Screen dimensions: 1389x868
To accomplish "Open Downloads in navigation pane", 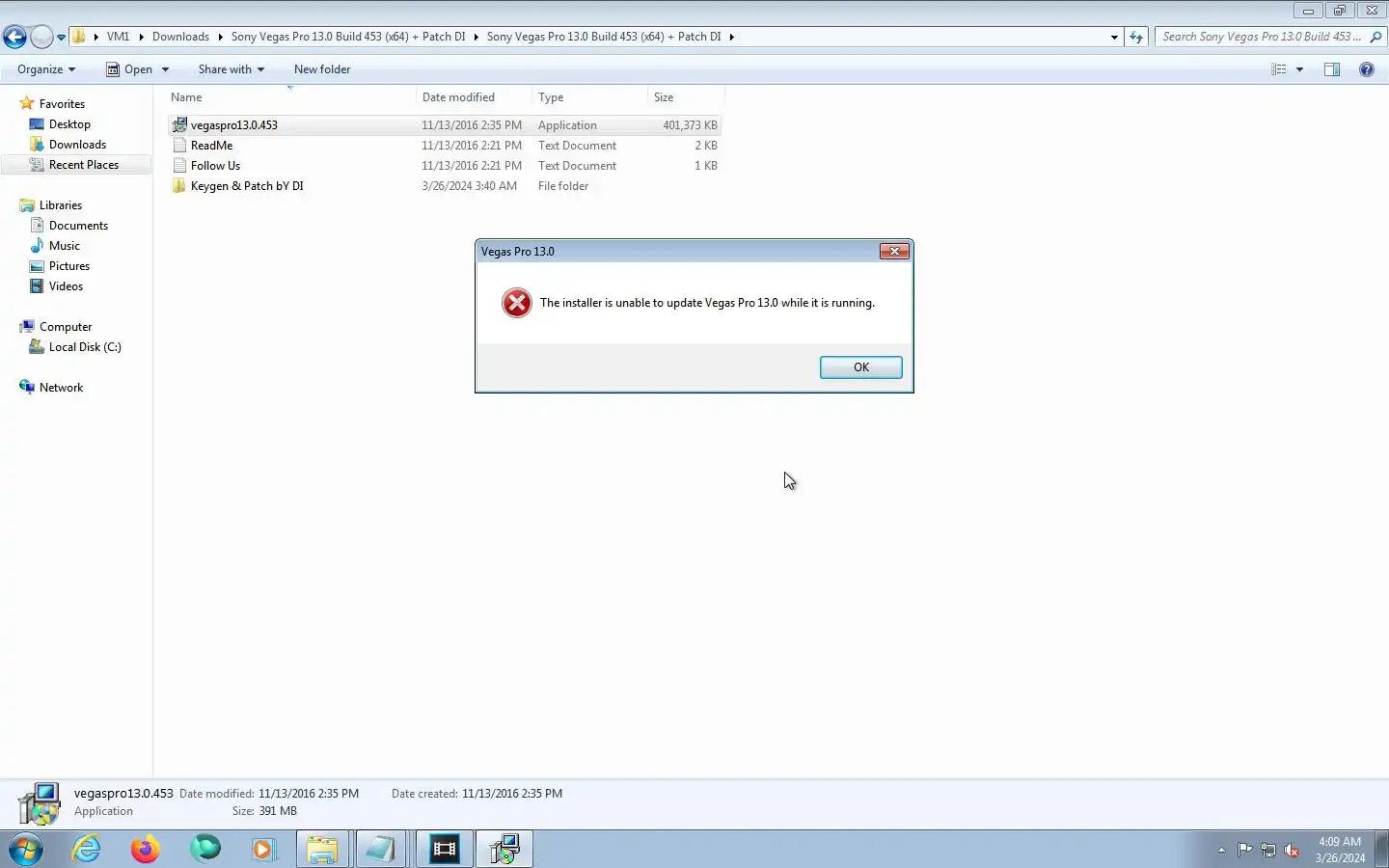I will click(77, 145).
